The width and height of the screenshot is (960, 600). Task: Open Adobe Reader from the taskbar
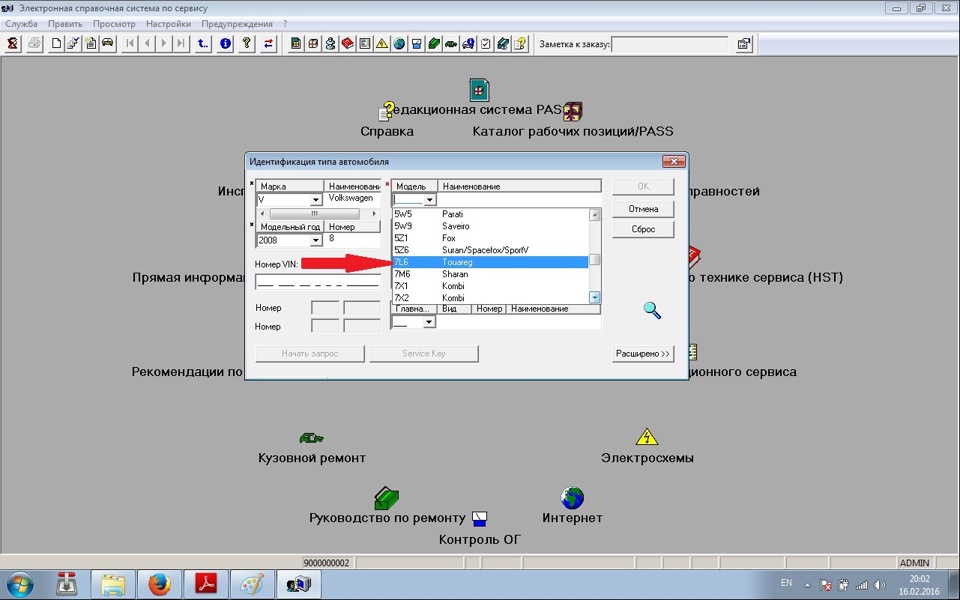click(x=206, y=584)
